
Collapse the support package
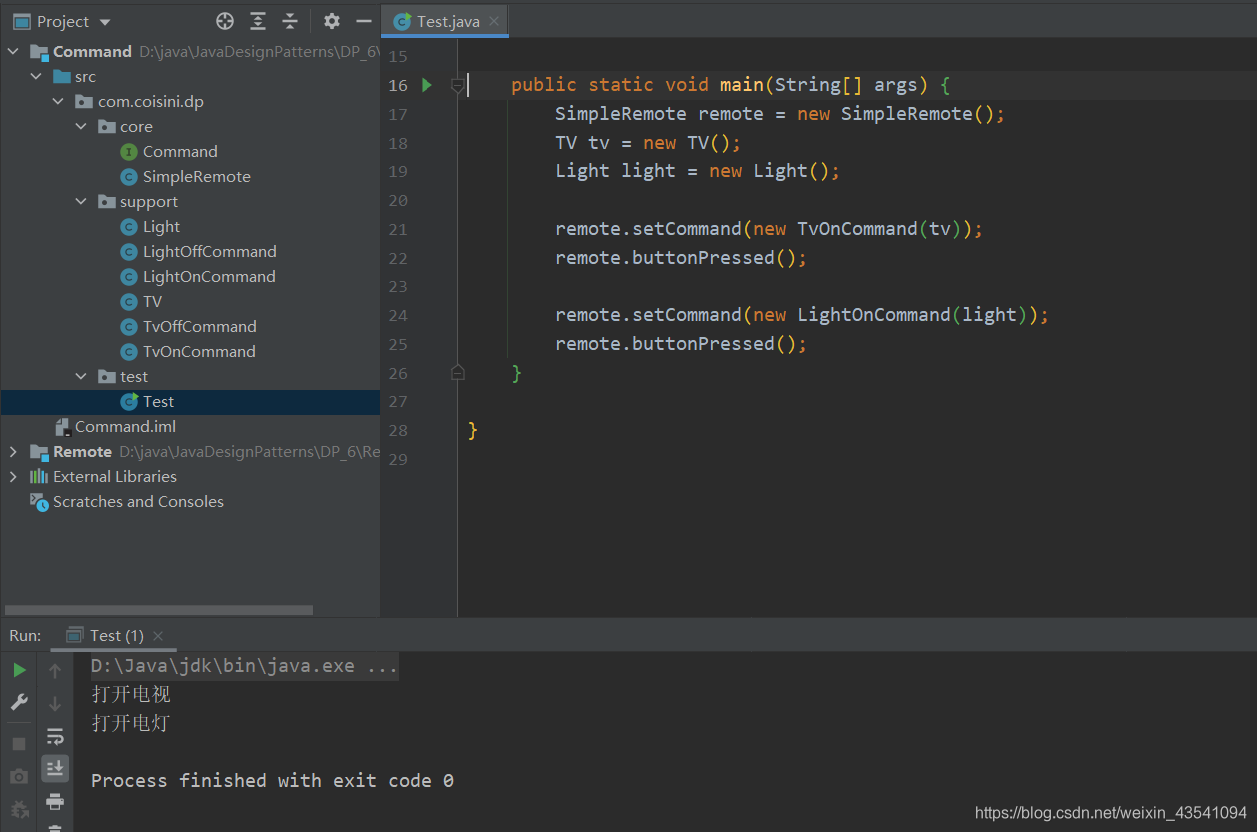pos(81,202)
